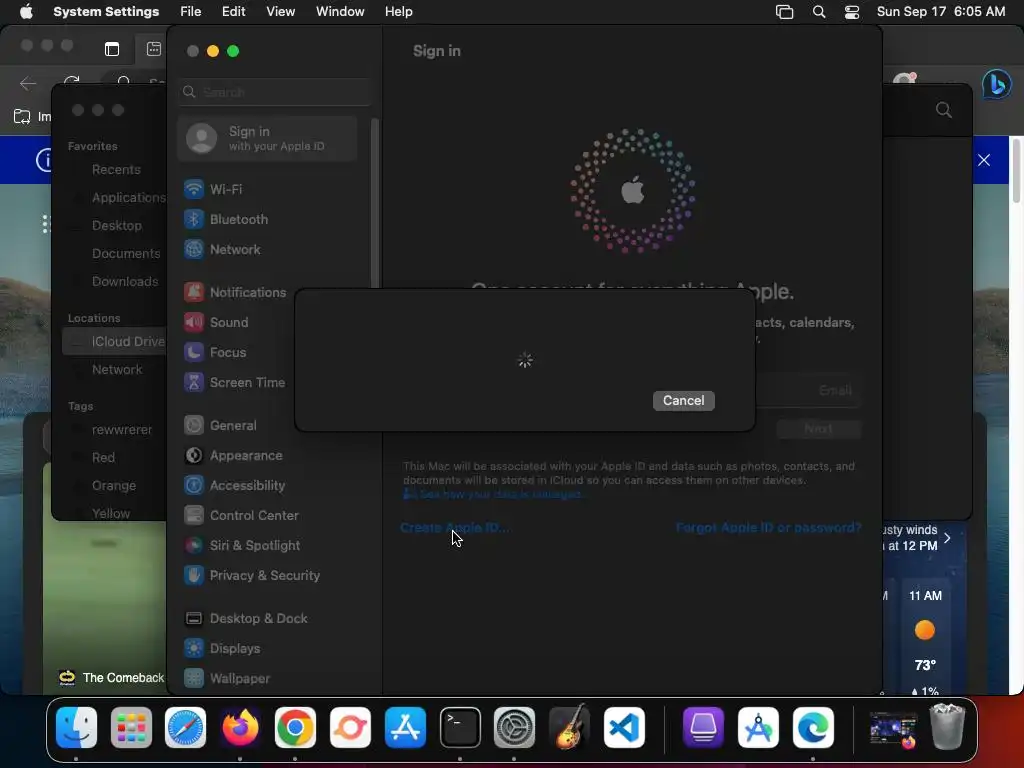Open Visual Studio Code from the Dock
Viewport: 1024px width, 768px height.
pos(624,727)
